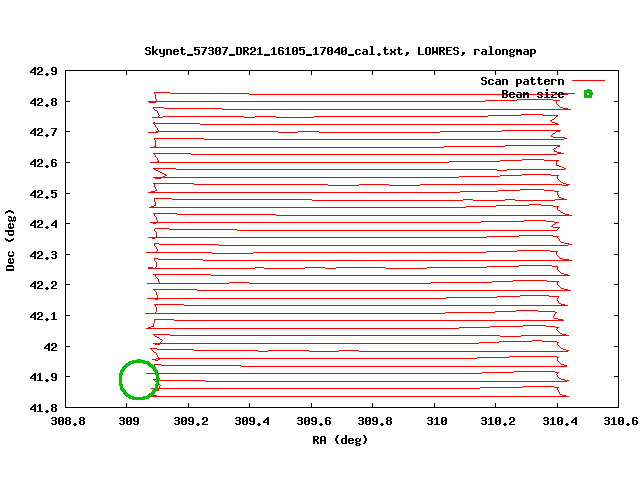
Task: Click the 310.2 RA tick label
Action: click(x=498, y=421)
